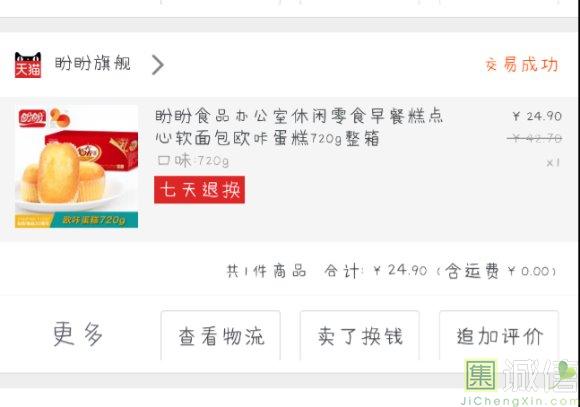Image resolution: width=580 pixels, height=407 pixels.
Task: Click the 卖了换钱 resell button
Action: pos(360,335)
